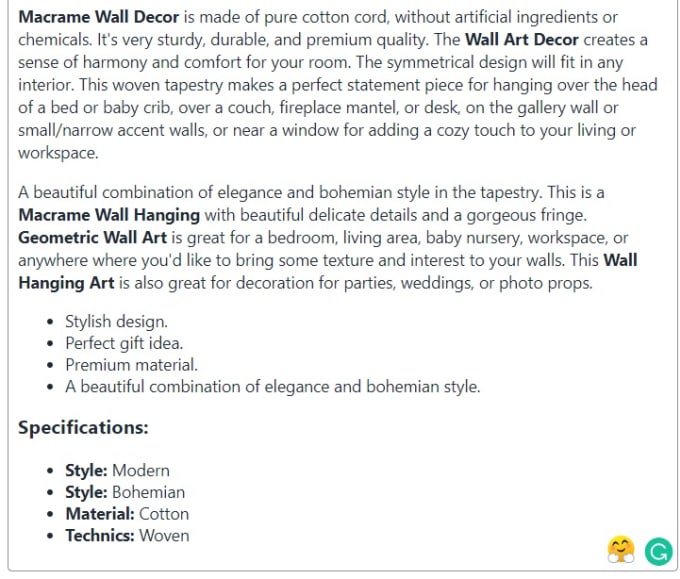Click the Material: Cotton specification line
680x579 pixels.
127,514
